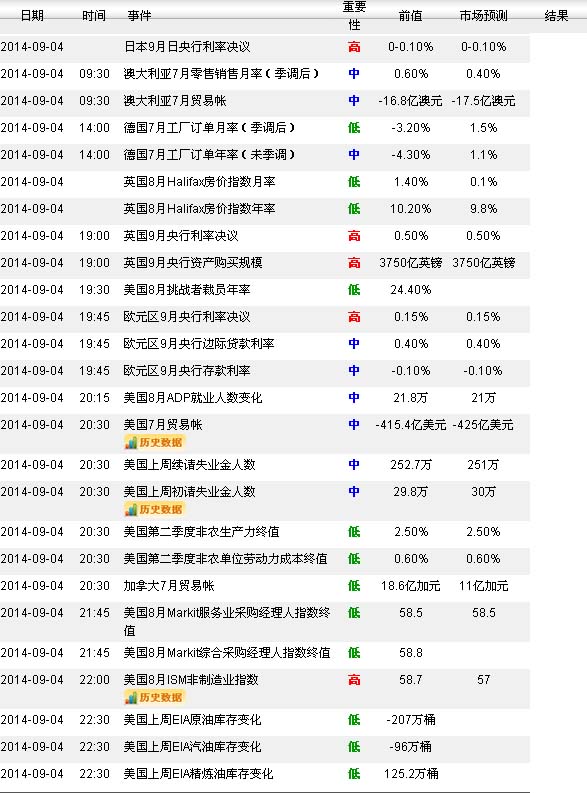Select event 美国第二季度非农生产力终值

202,532
